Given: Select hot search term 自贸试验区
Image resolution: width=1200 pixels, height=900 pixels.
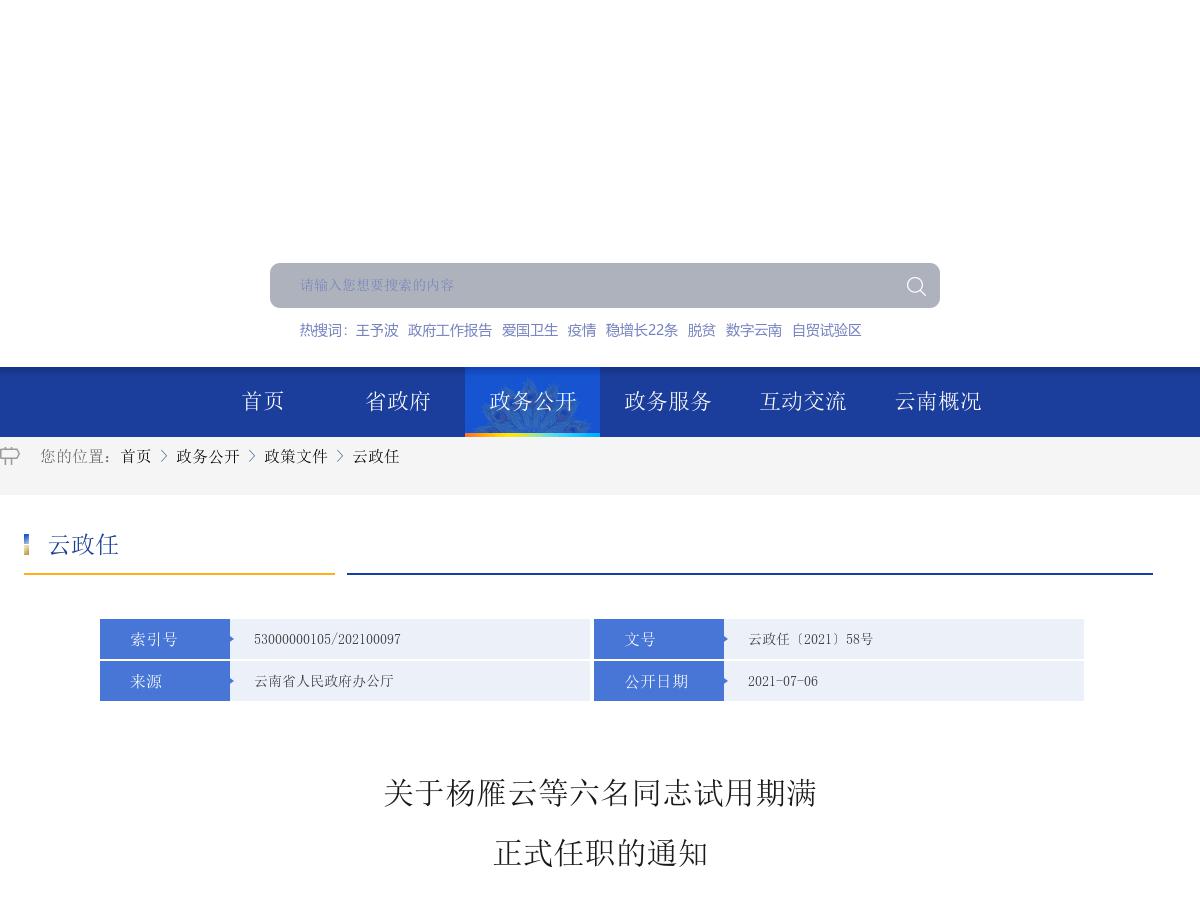Looking at the screenshot, I should [x=827, y=330].
